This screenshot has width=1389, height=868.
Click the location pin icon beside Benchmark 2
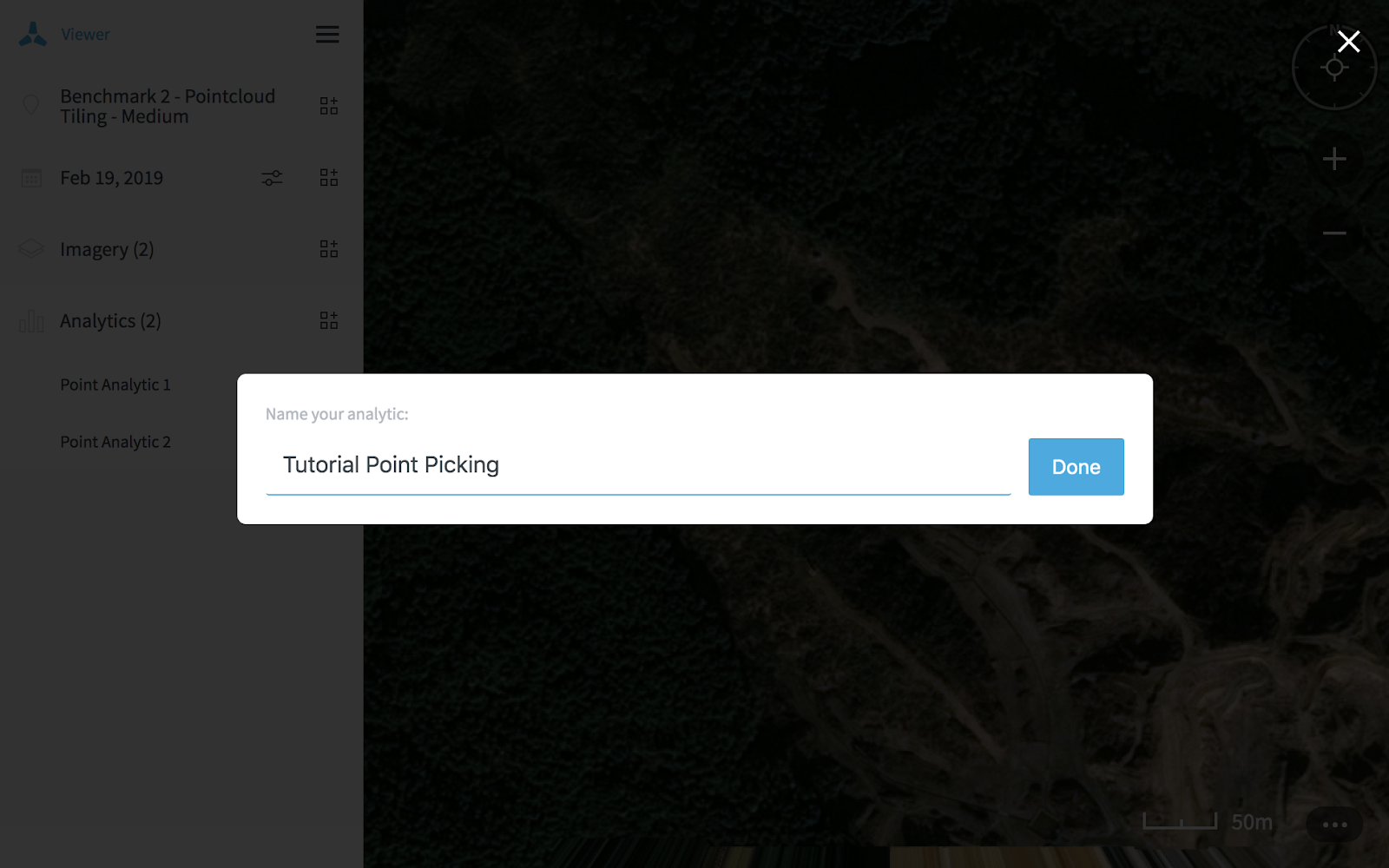pyautogui.click(x=31, y=105)
